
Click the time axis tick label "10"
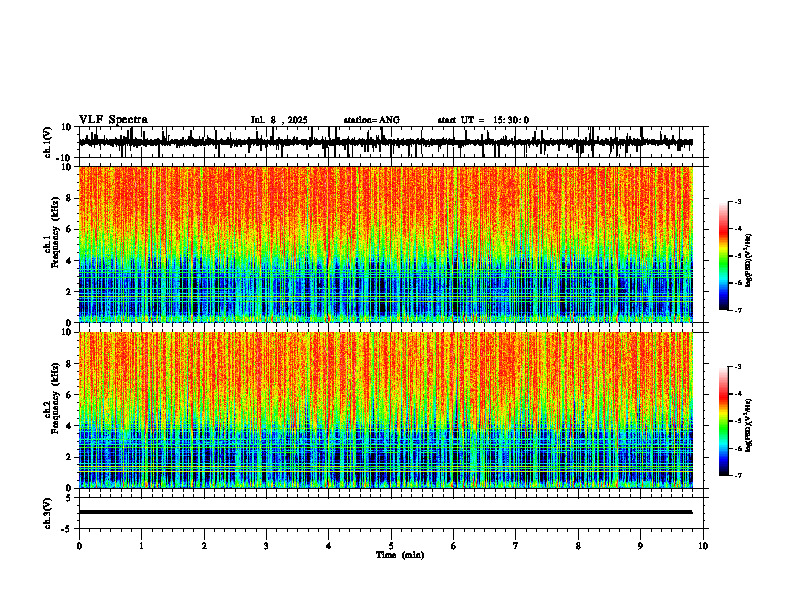point(703,546)
